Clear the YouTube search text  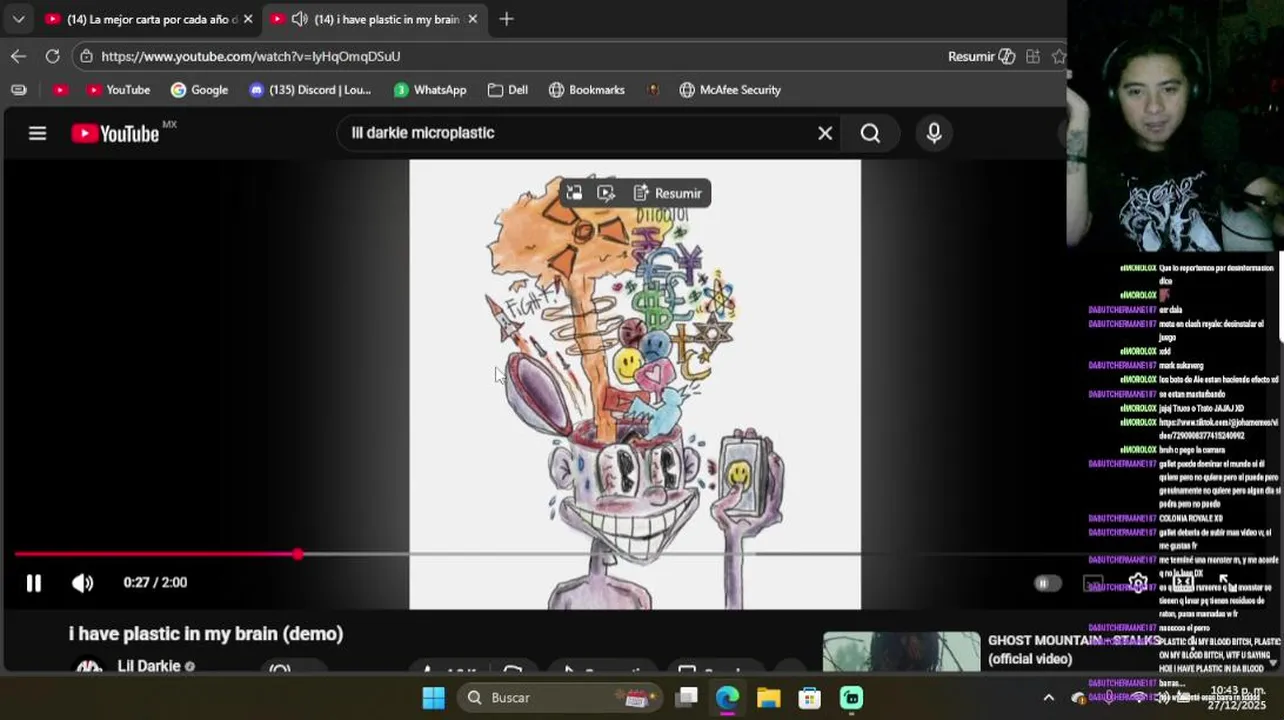point(825,133)
